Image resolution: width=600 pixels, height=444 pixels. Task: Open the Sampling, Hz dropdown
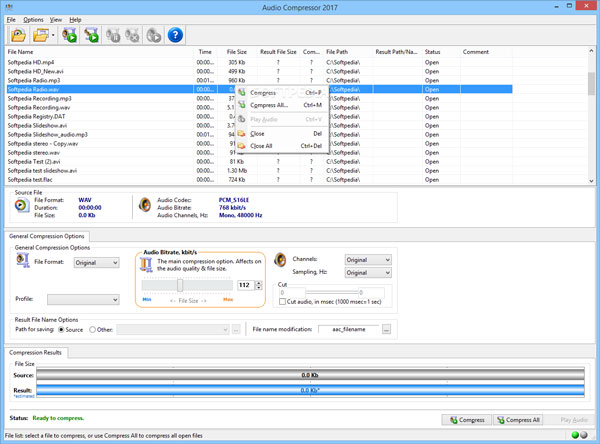[368, 273]
